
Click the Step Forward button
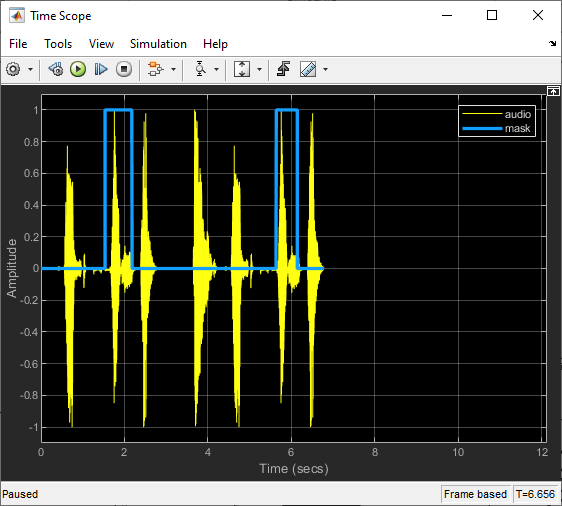pos(101,69)
